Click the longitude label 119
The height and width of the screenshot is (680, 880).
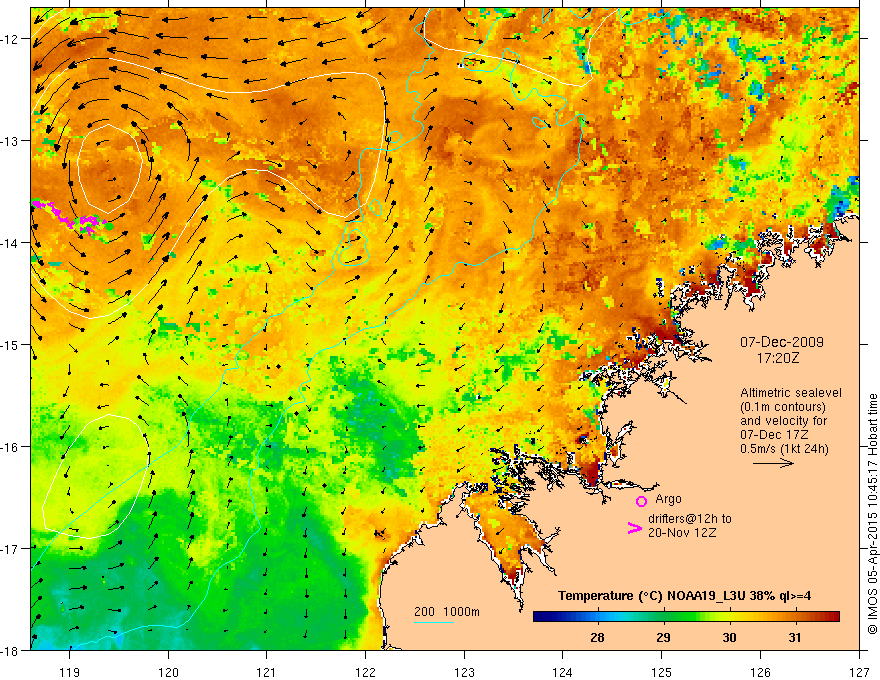coord(70,672)
